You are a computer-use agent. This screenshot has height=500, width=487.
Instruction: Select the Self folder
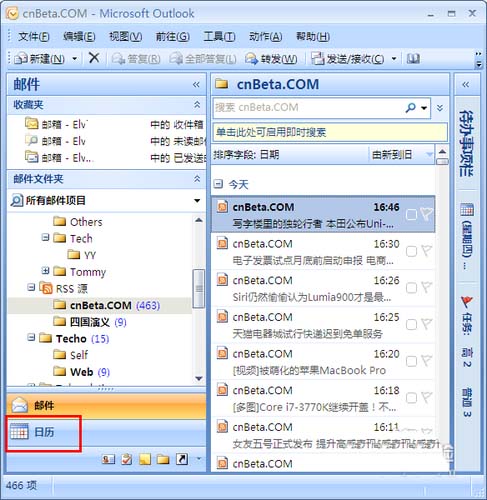pos(71,355)
